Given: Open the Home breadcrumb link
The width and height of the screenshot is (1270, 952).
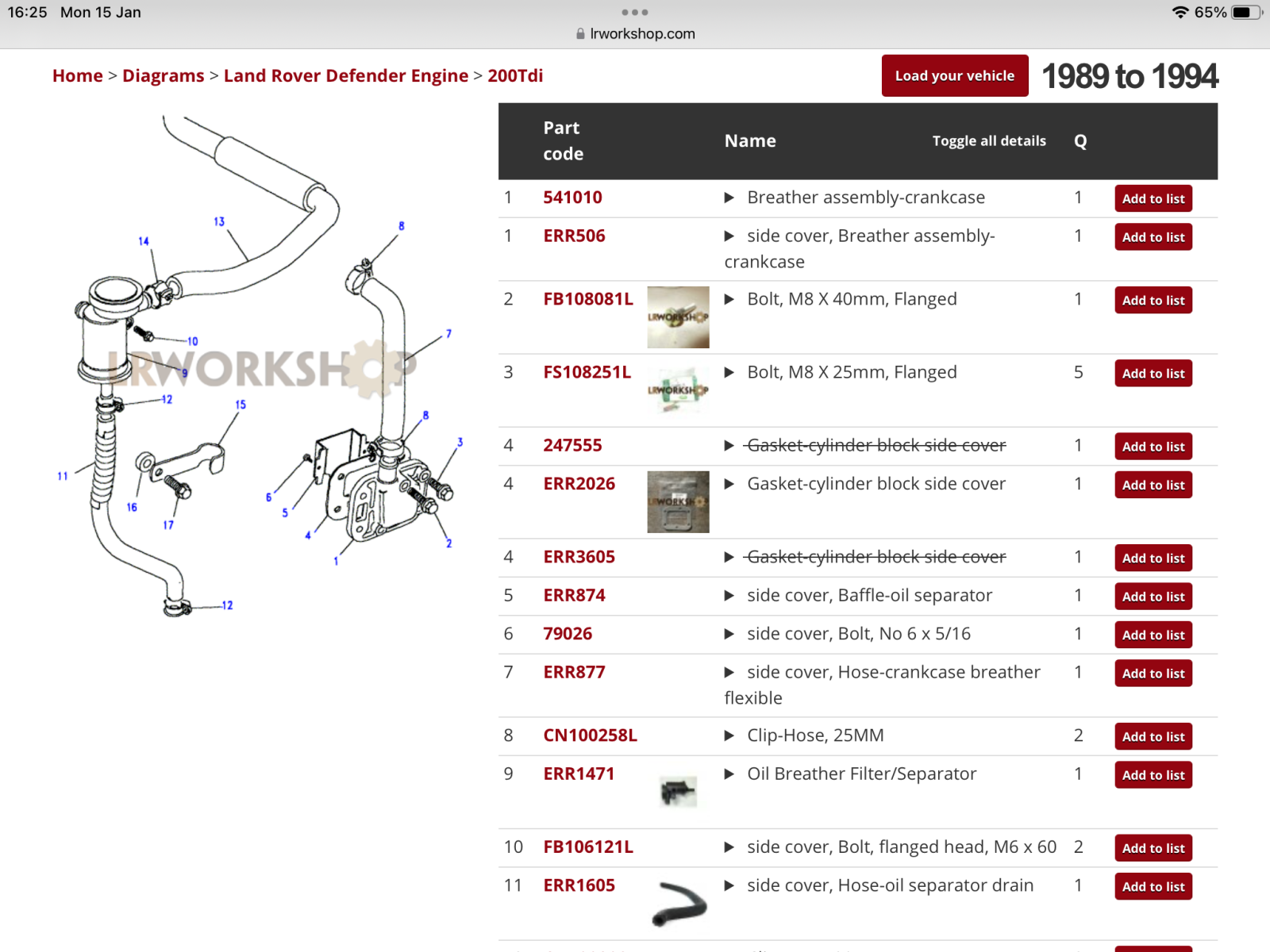Looking at the screenshot, I should (x=78, y=75).
